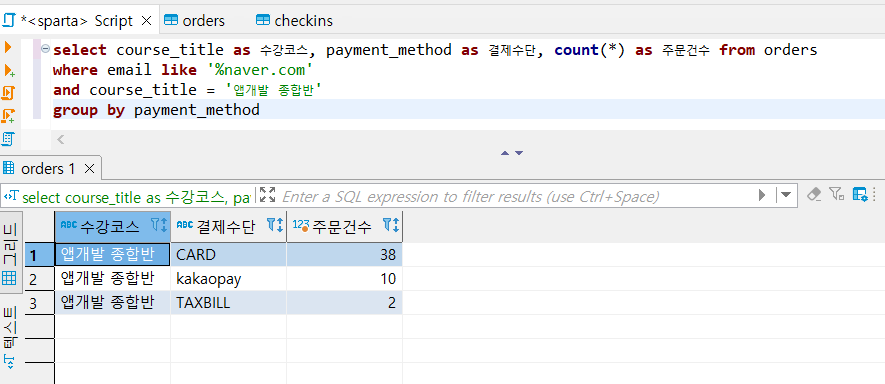Open explain execution plan icon
885x384 pixels.
click(8, 138)
